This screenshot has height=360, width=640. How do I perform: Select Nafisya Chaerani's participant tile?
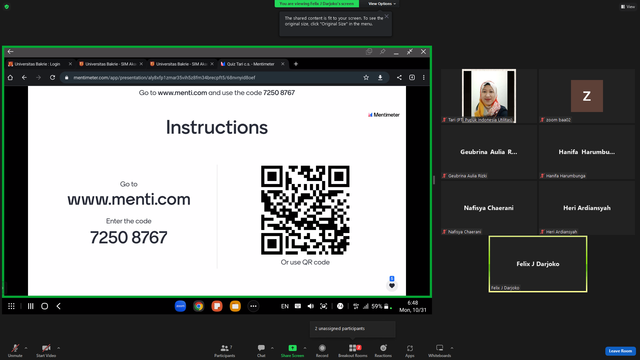click(x=489, y=208)
